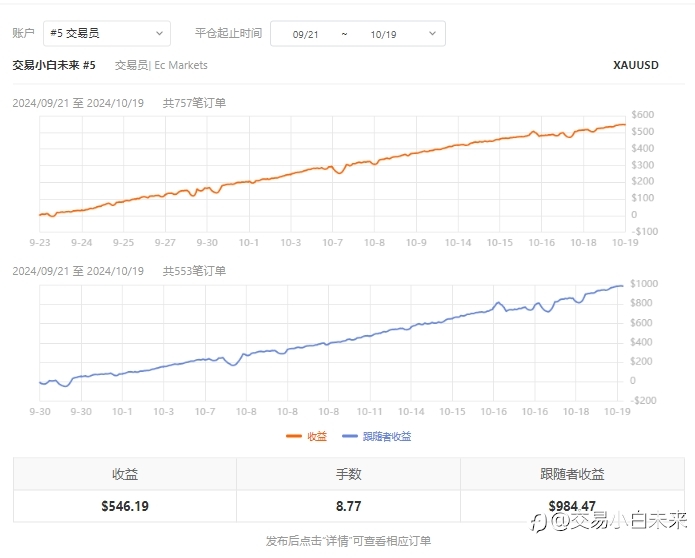Viewport: 695px width, 558px height.
Task: Click the blue 跟随者收益 legend color marker
Action: point(350,437)
